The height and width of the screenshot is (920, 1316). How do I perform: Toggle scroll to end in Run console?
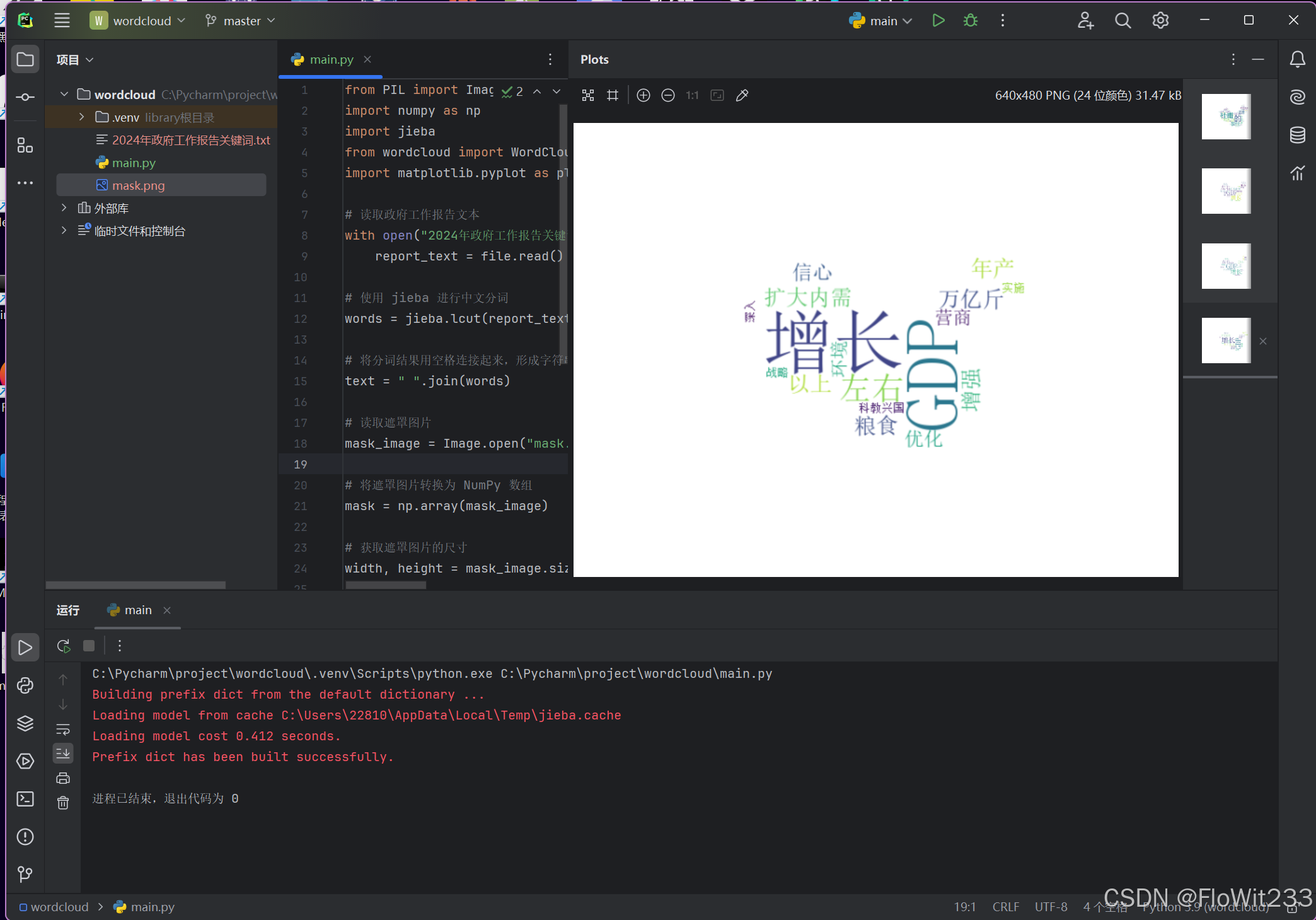[x=63, y=754]
